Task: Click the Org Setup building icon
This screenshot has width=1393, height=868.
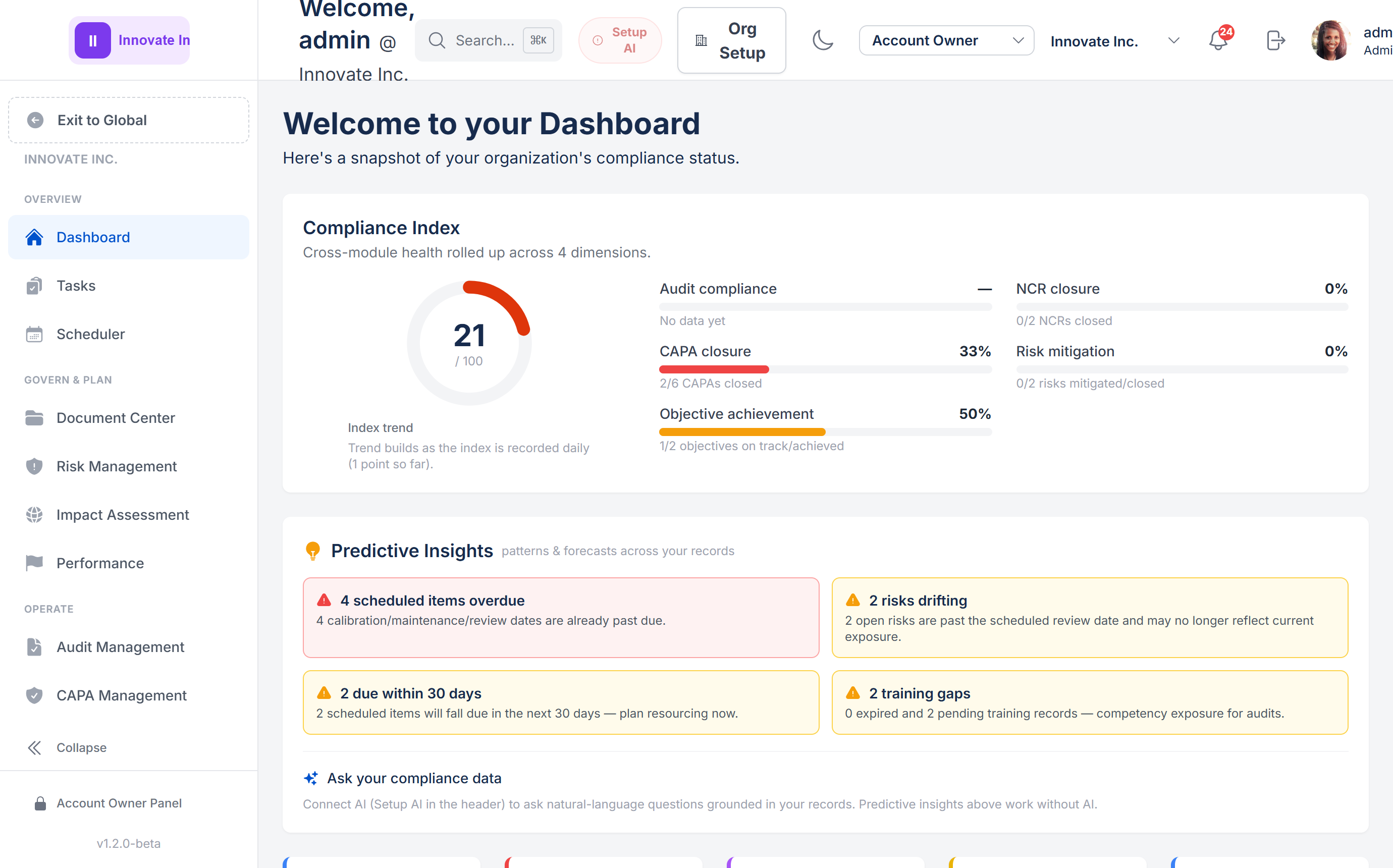Action: pos(701,40)
